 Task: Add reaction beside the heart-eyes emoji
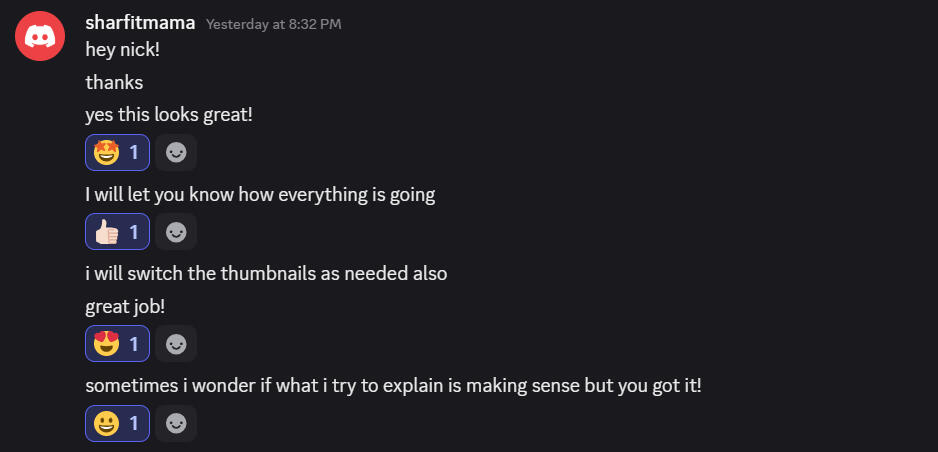point(176,344)
